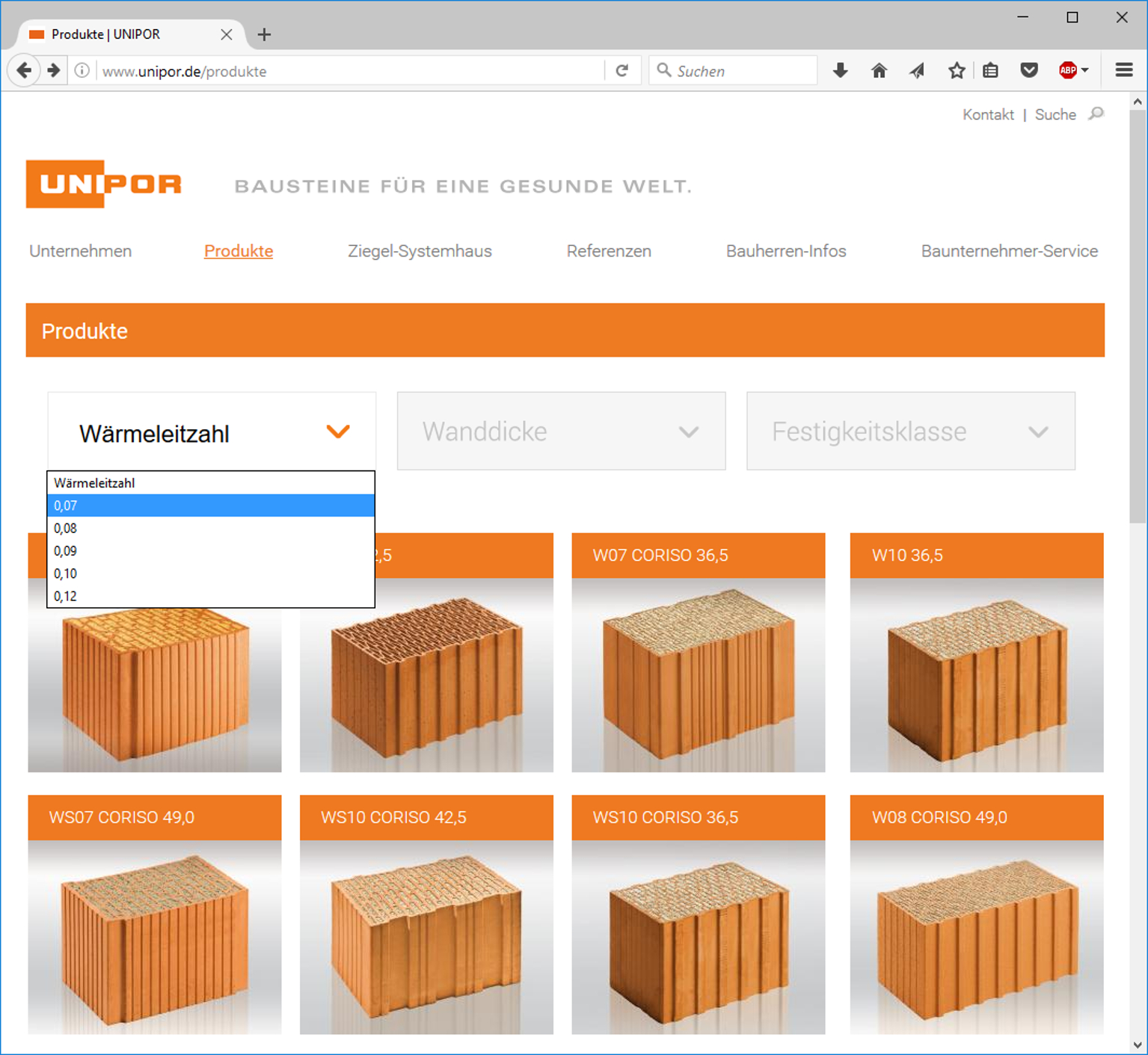Open the Firefox hamburger menu
Viewport: 1148px width, 1055px height.
1124,71
